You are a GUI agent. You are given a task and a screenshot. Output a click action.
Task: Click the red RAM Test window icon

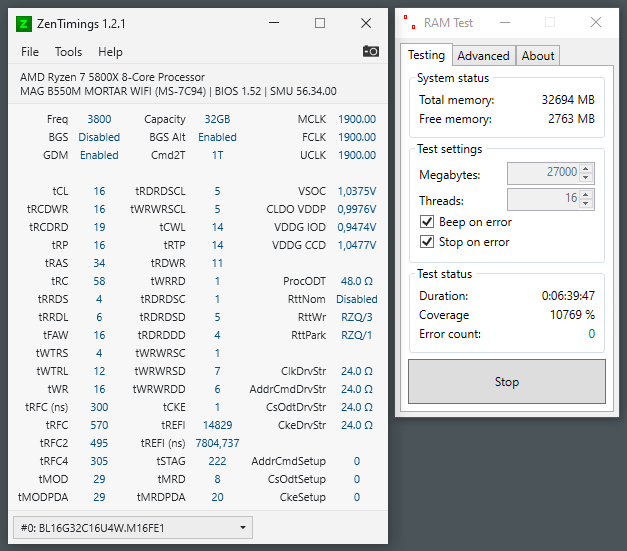(x=409, y=22)
